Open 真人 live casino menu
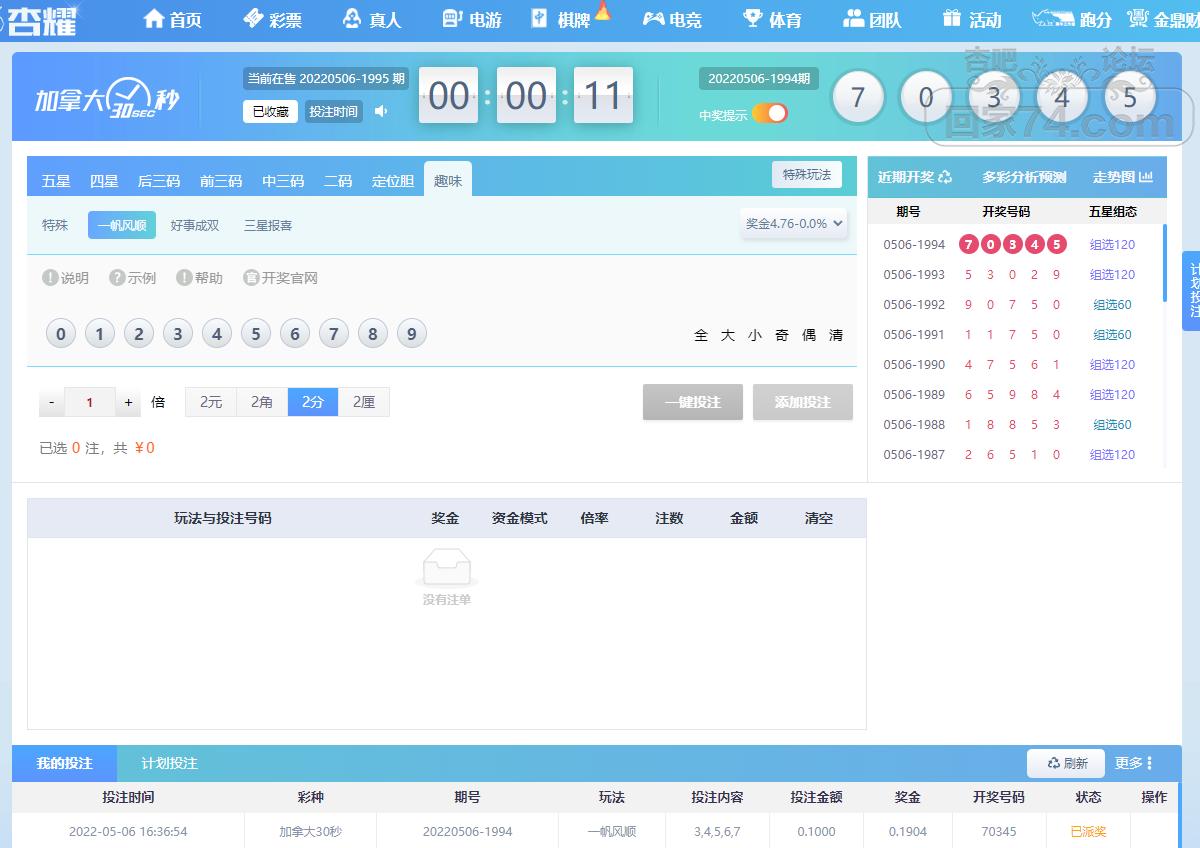Viewport: 1200px width, 848px height. point(372,19)
